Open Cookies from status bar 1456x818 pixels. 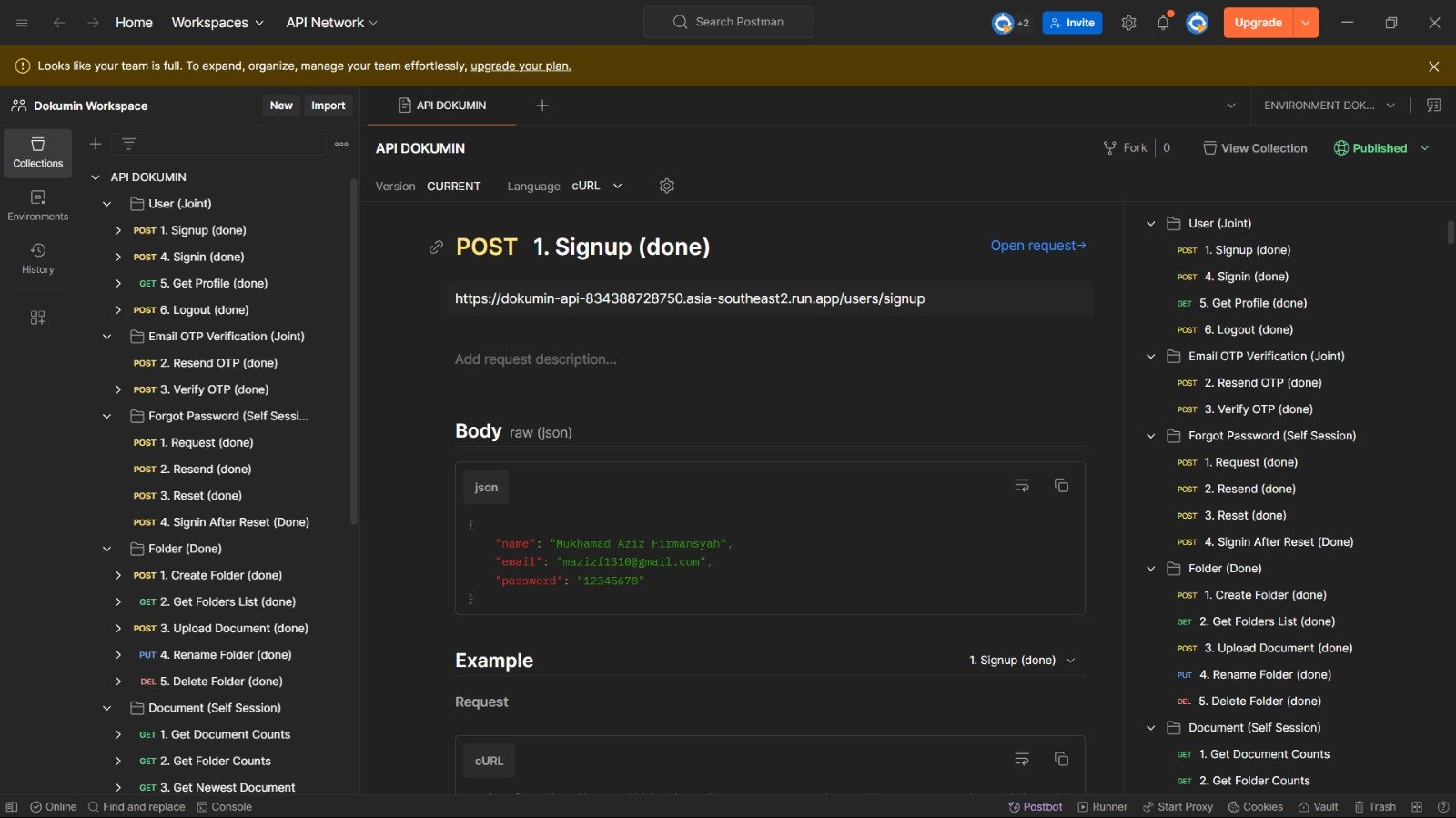(x=1256, y=807)
